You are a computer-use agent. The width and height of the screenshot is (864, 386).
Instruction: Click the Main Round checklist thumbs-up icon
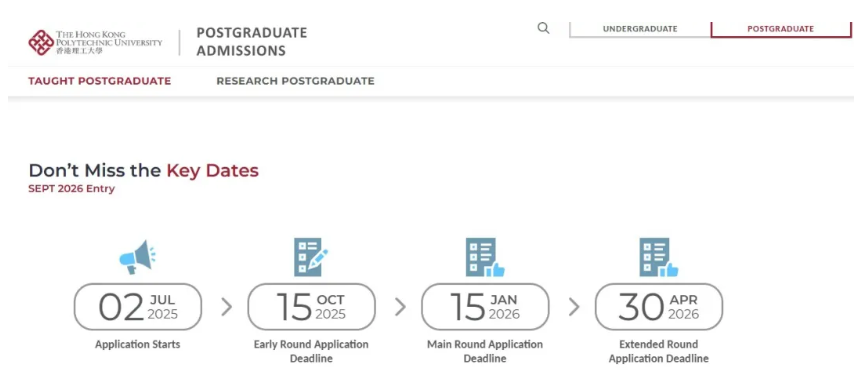(x=485, y=257)
